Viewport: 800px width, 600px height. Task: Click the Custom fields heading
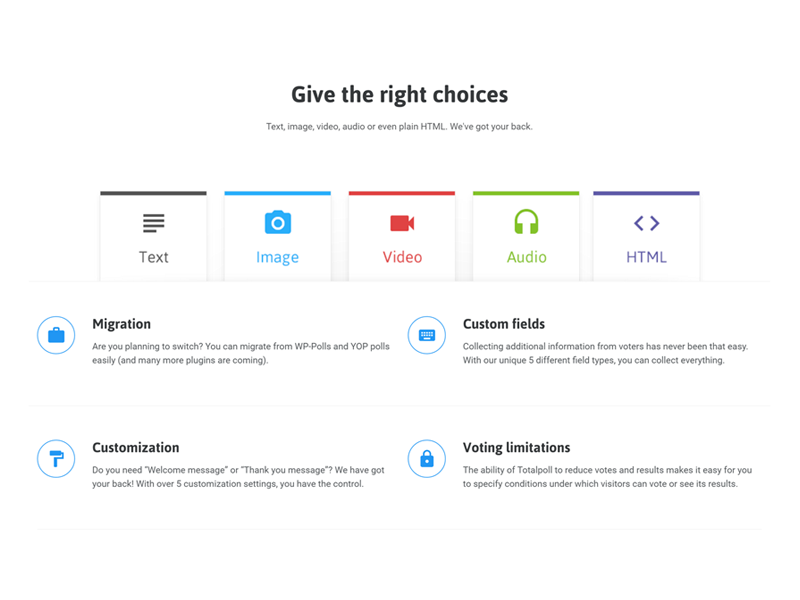(x=504, y=324)
